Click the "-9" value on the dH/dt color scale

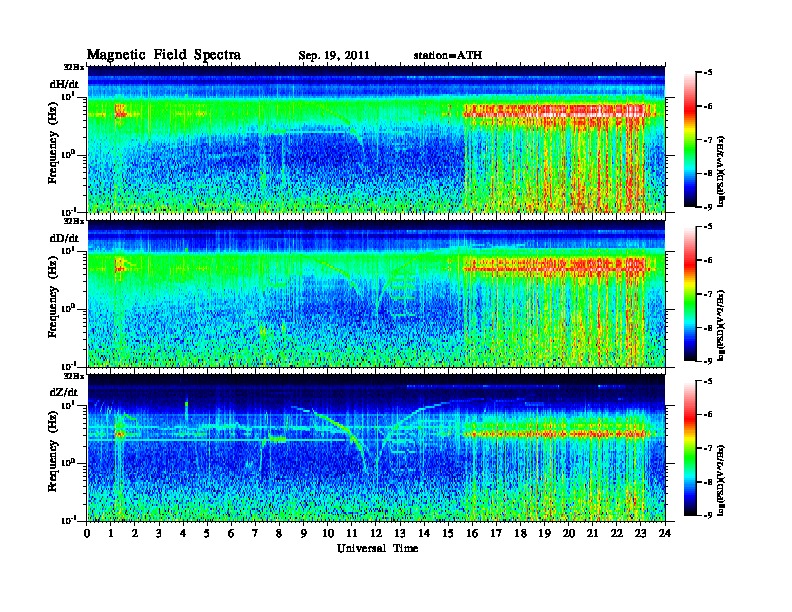click(x=708, y=207)
